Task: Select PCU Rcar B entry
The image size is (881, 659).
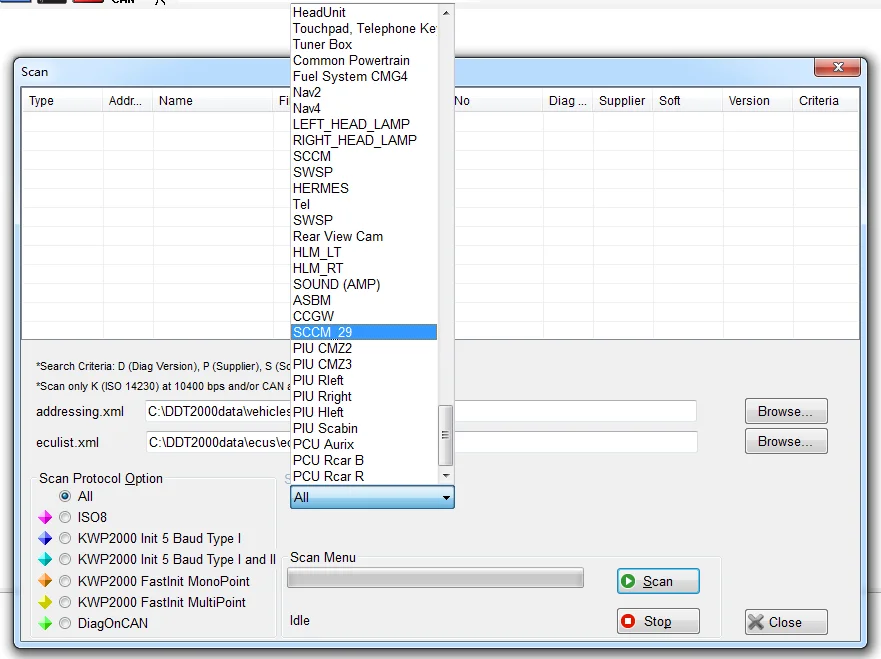Action: 364,460
